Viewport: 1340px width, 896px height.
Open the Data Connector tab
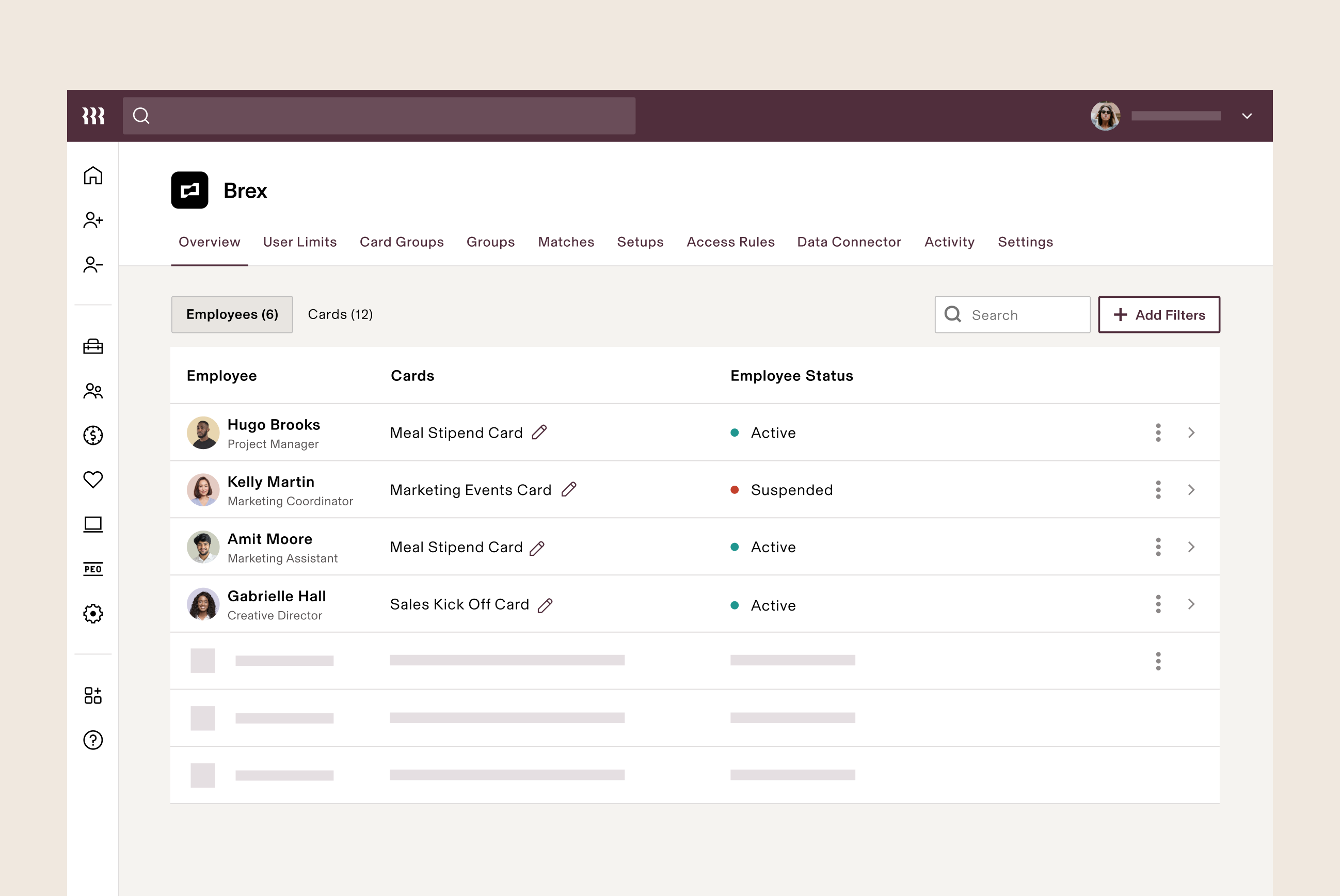click(849, 242)
